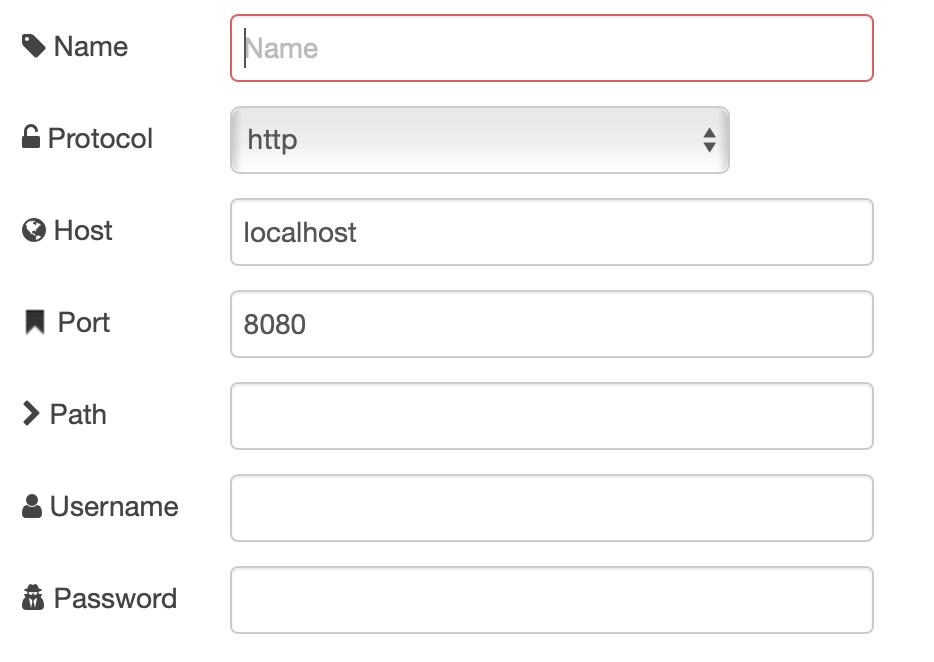Click the Port label text

84,323
